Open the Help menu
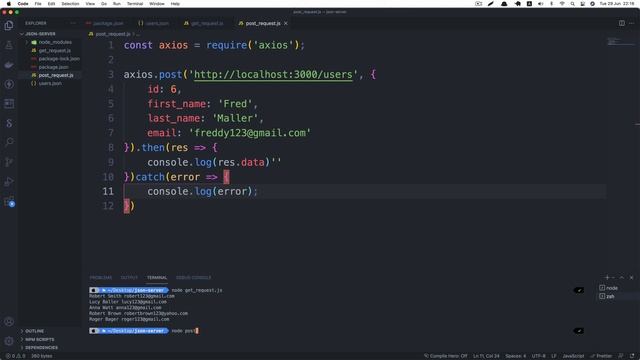640x360 pixels. (x=175, y=4)
